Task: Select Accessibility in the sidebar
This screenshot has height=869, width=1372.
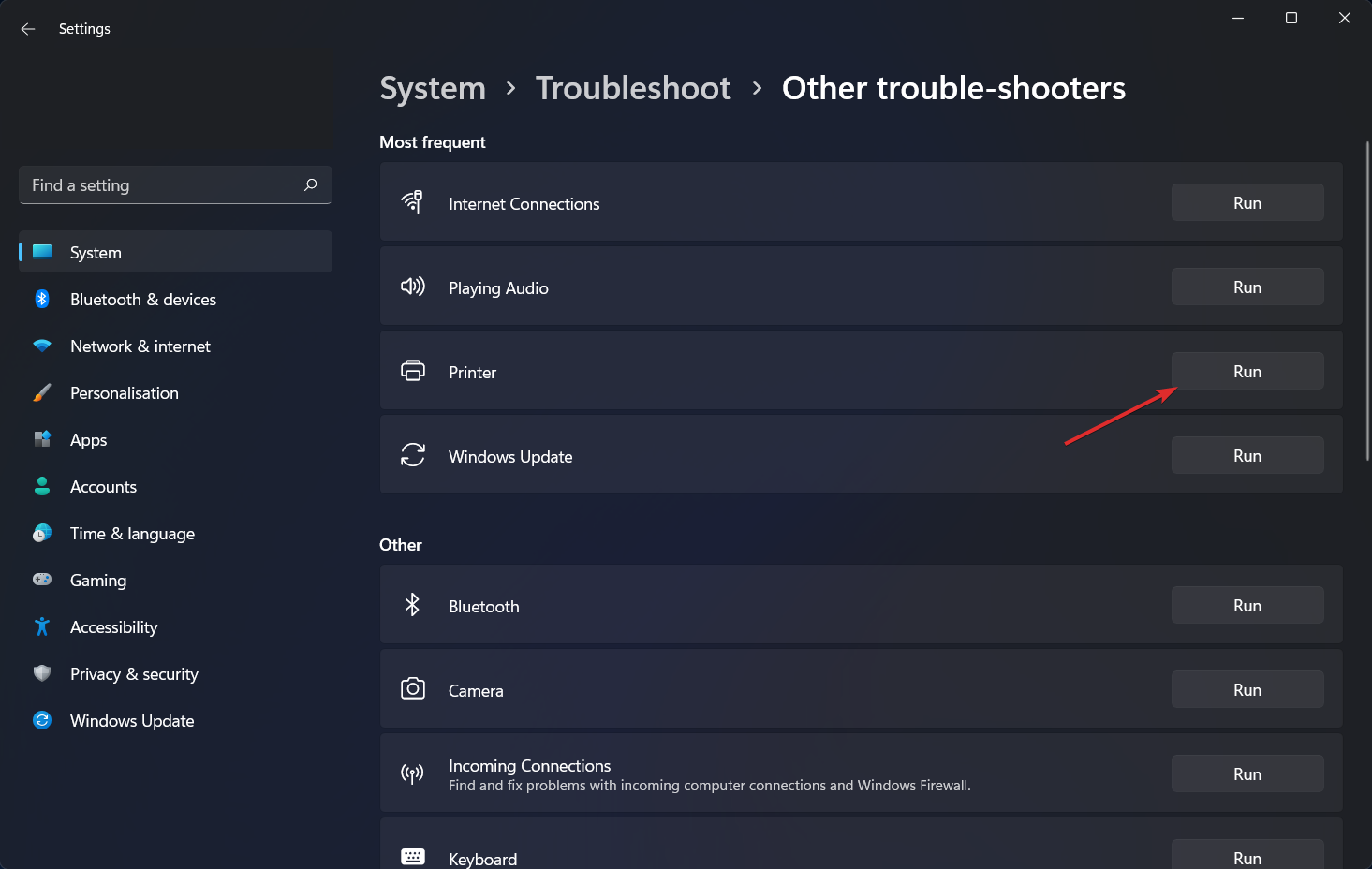Action: coord(175,626)
